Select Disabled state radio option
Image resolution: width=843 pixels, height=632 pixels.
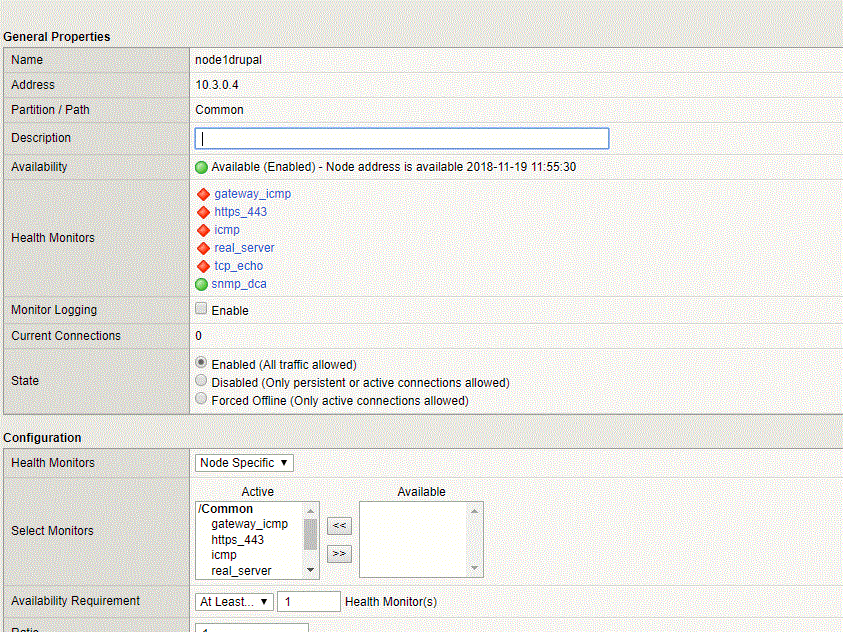[x=202, y=381]
